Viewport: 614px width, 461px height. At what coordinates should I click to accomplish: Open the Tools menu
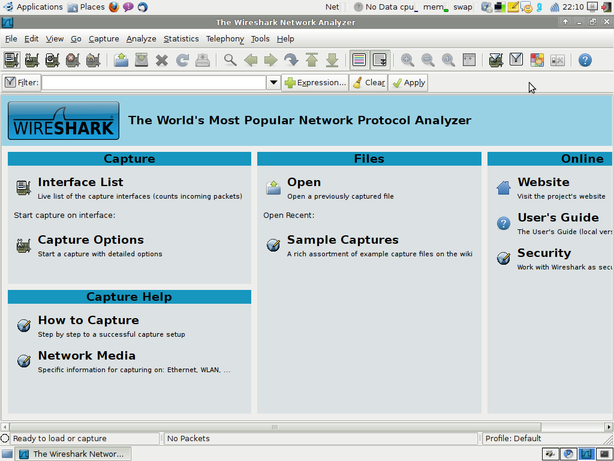[x=260, y=39]
